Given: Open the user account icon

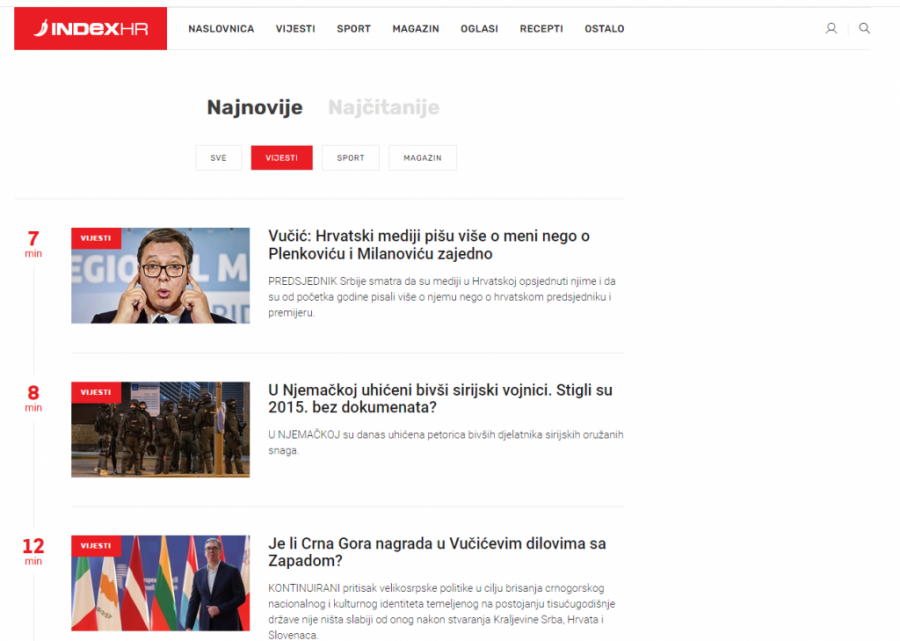Looking at the screenshot, I should click(831, 29).
